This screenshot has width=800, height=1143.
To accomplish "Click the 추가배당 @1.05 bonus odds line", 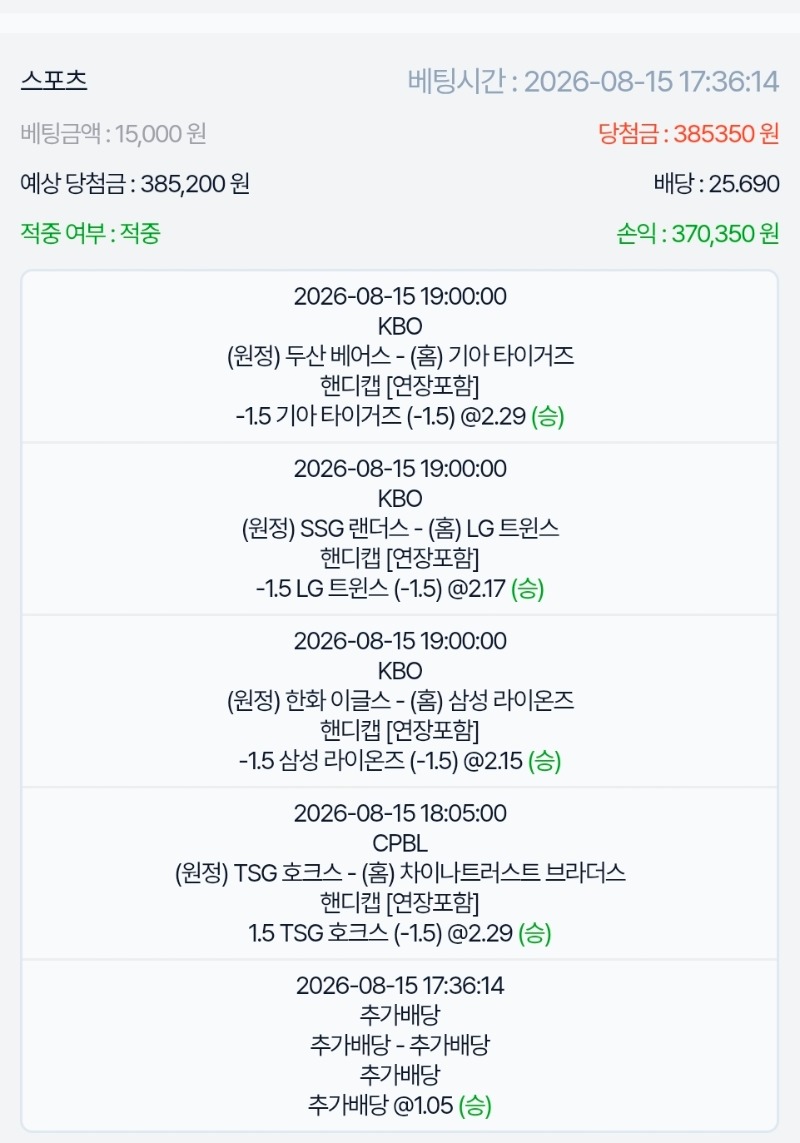I will (x=400, y=1105).
